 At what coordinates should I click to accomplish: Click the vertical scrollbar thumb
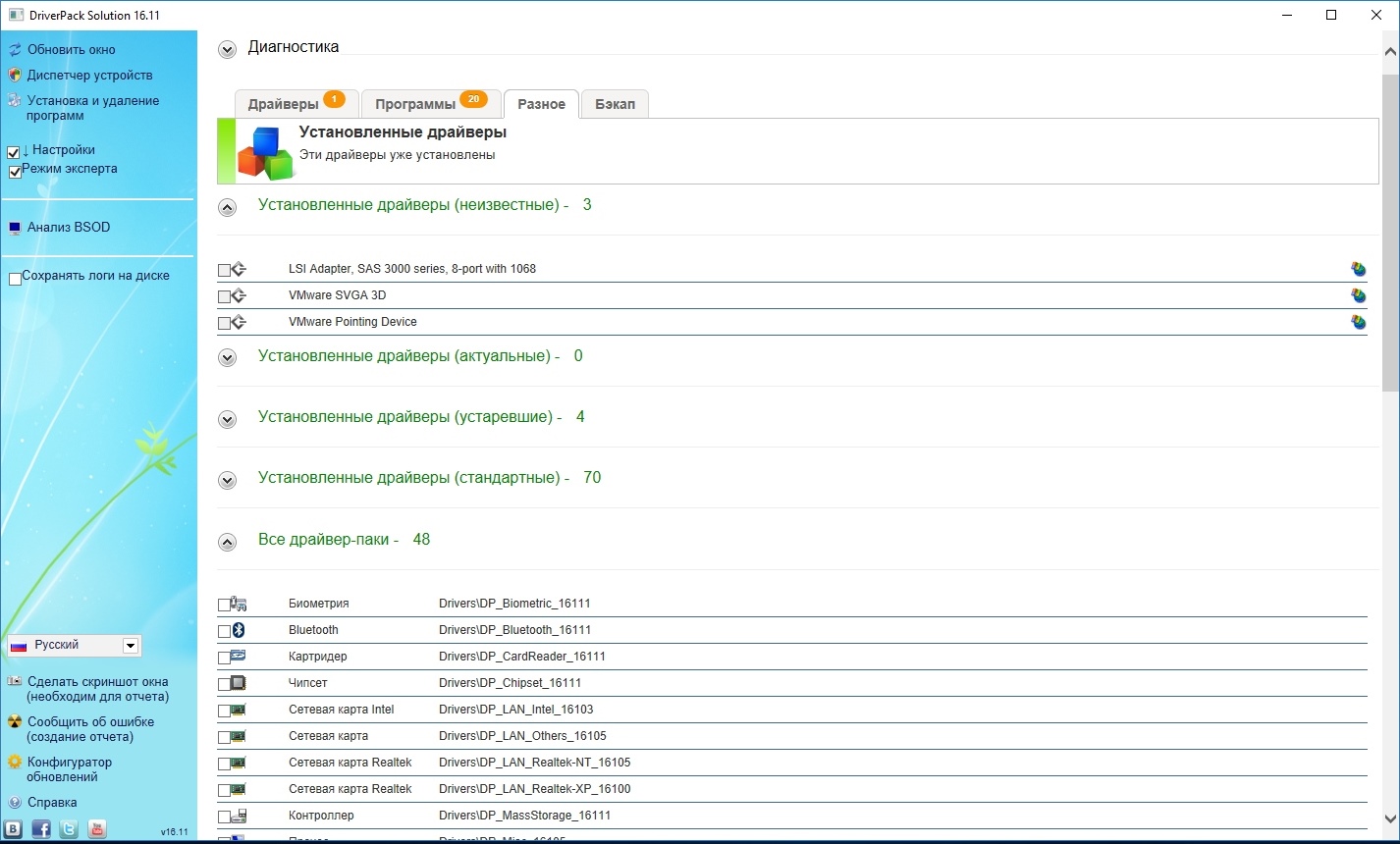tap(1390, 232)
